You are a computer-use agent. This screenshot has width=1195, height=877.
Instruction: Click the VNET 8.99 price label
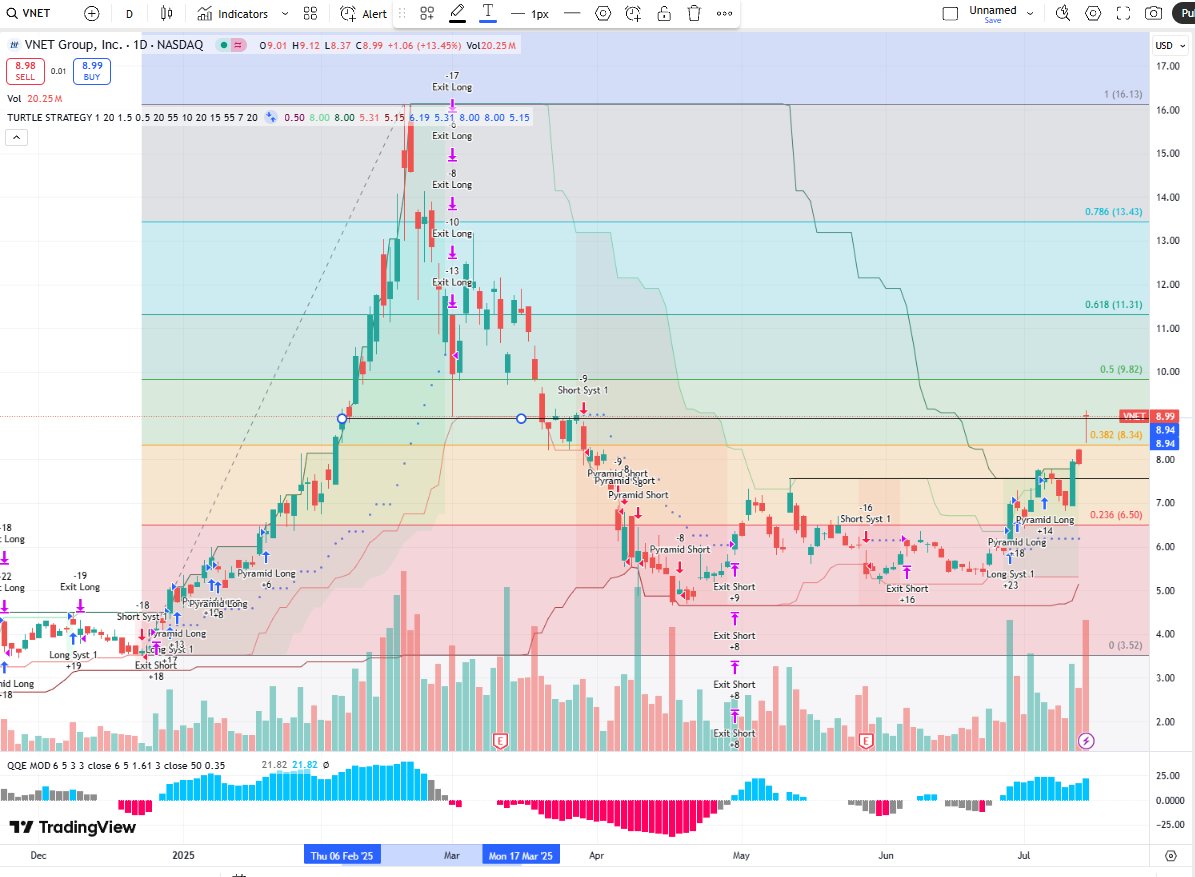pos(1149,416)
